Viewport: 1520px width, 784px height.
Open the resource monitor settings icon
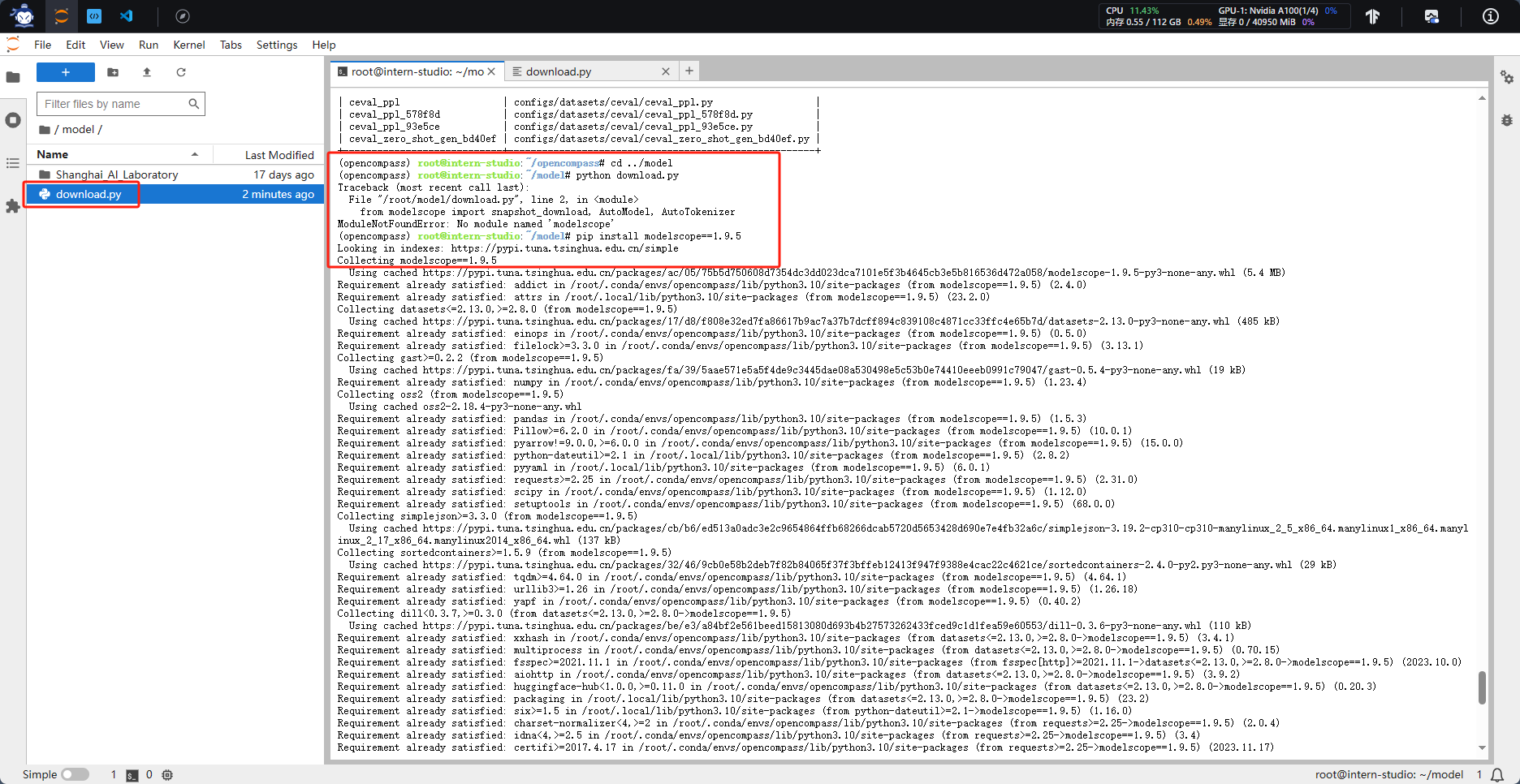click(x=1431, y=16)
